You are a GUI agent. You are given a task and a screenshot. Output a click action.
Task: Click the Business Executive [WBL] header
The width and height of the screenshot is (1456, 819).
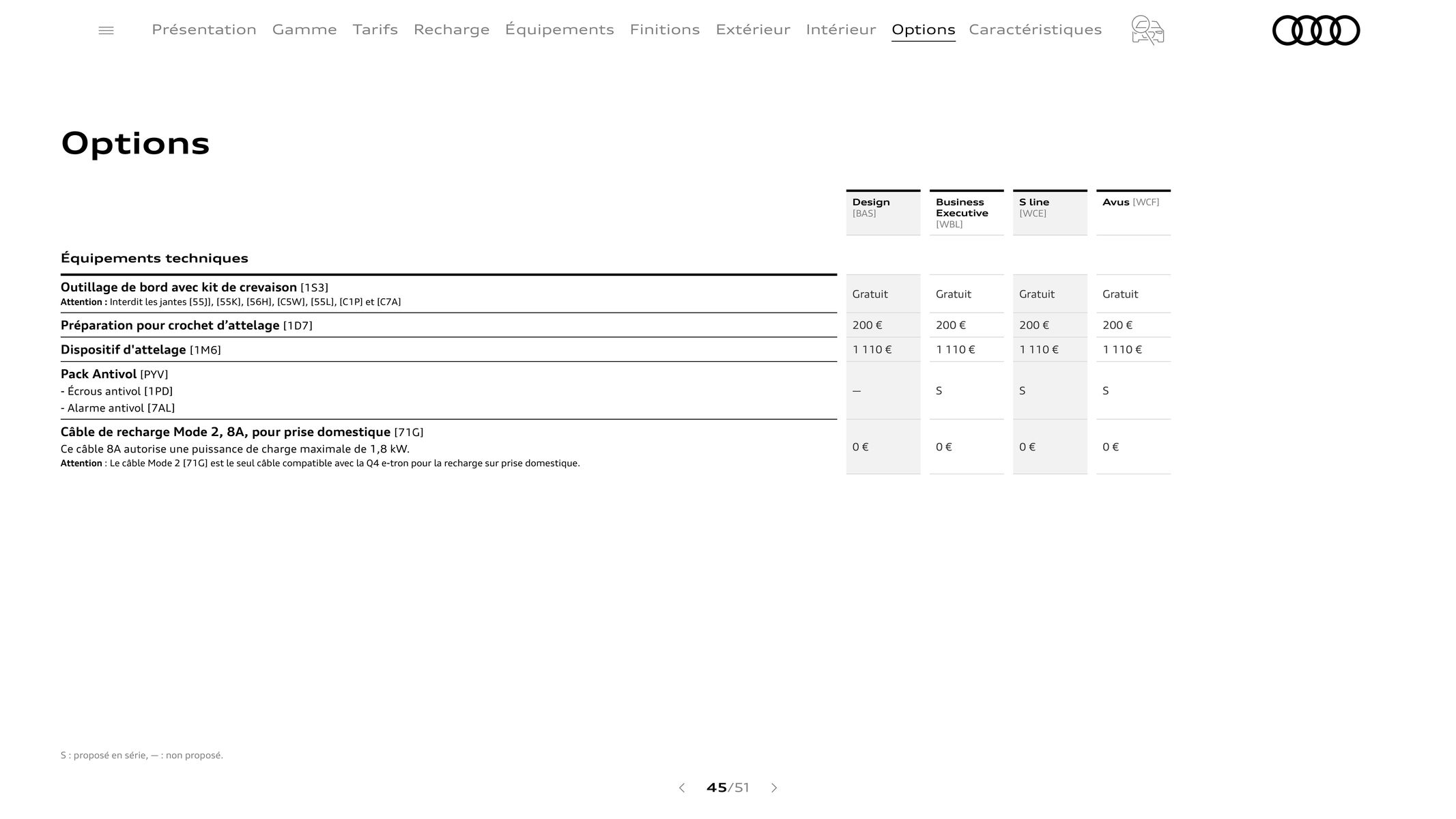tap(967, 212)
